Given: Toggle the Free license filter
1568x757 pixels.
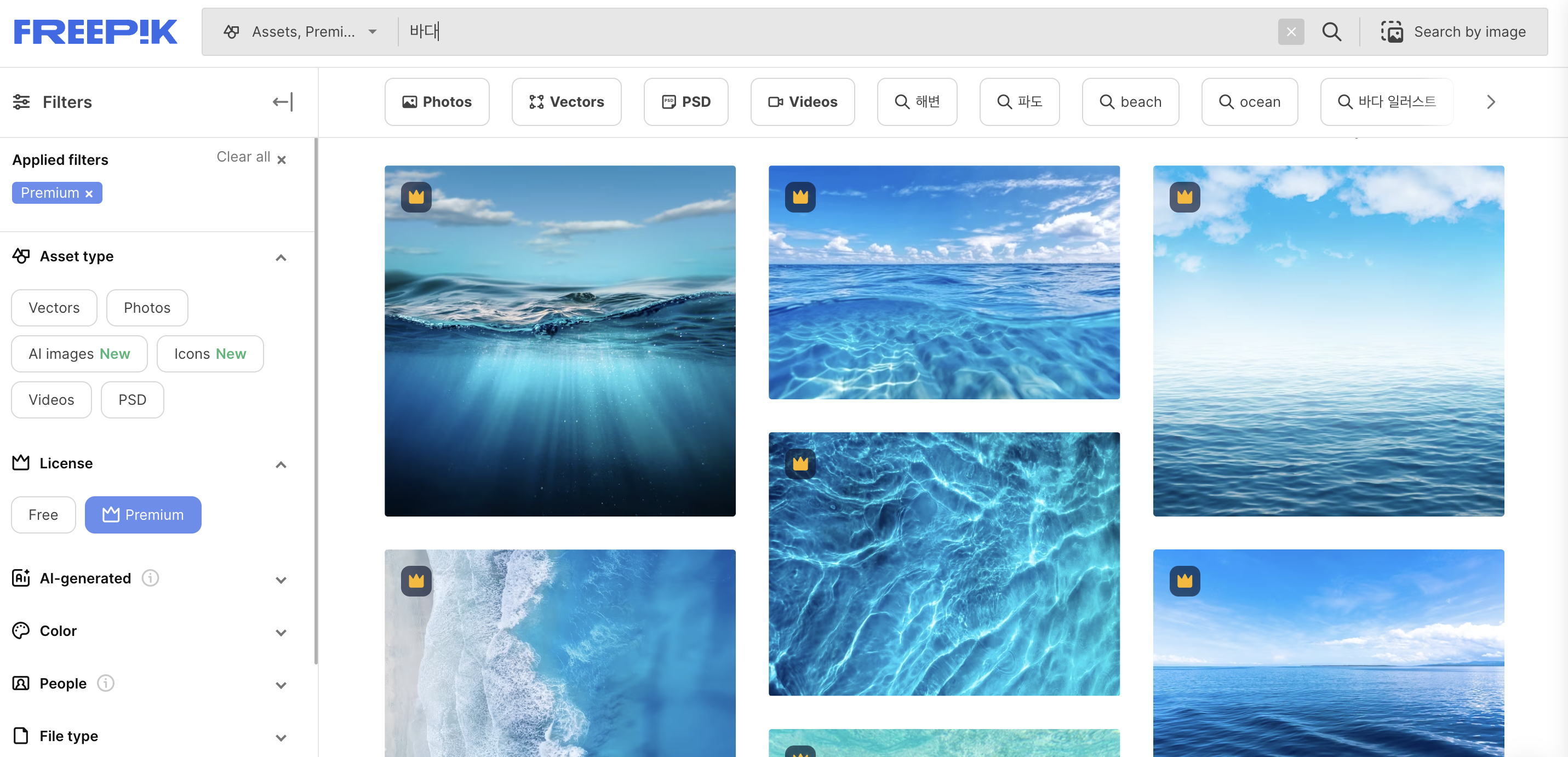Looking at the screenshot, I should [43, 515].
